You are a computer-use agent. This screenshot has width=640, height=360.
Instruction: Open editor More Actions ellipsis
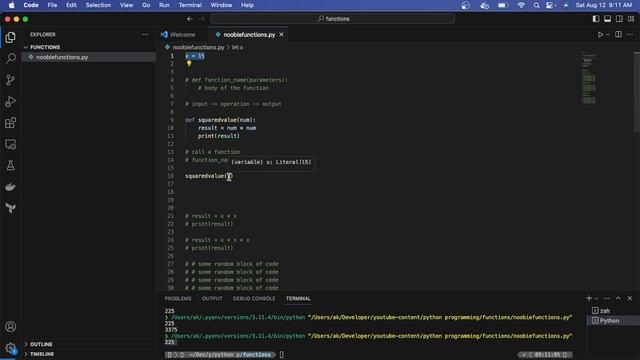point(630,35)
